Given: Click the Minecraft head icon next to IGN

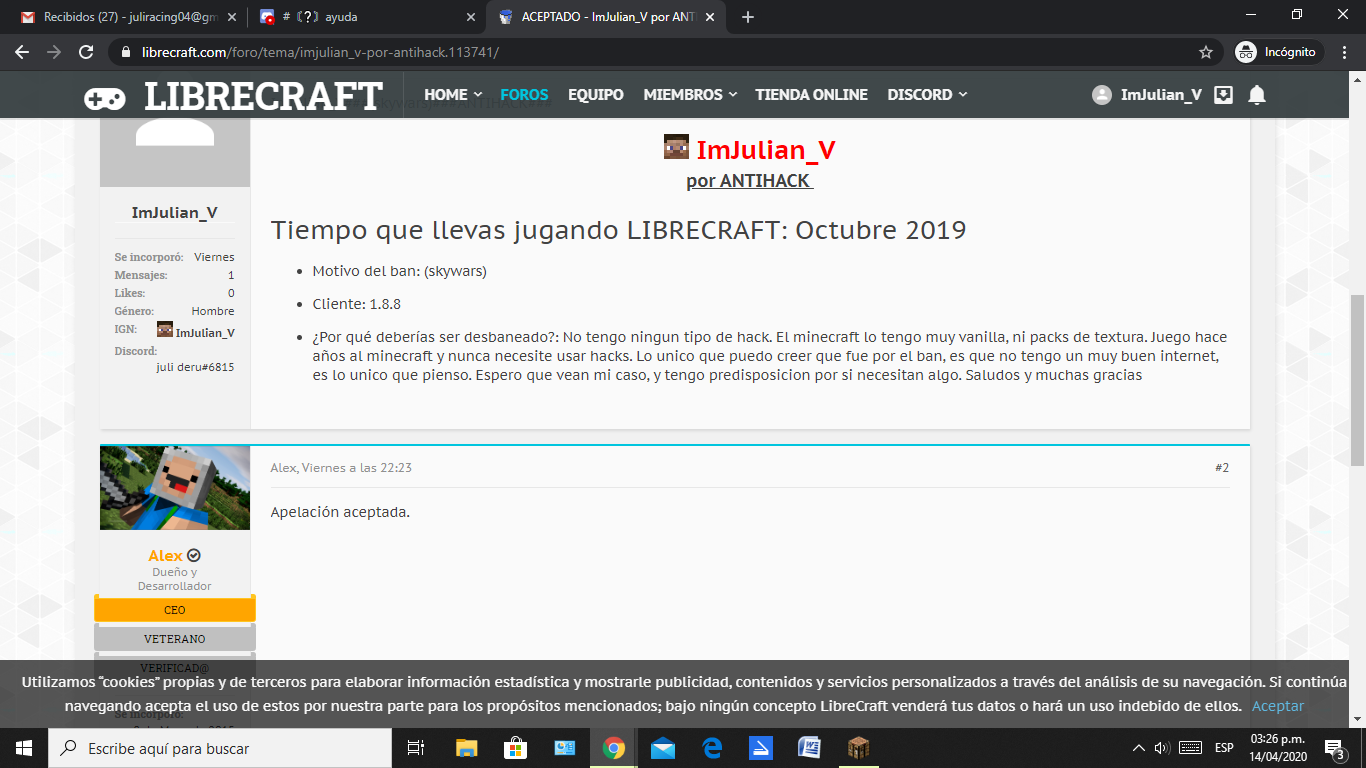Looking at the screenshot, I should 165,330.
